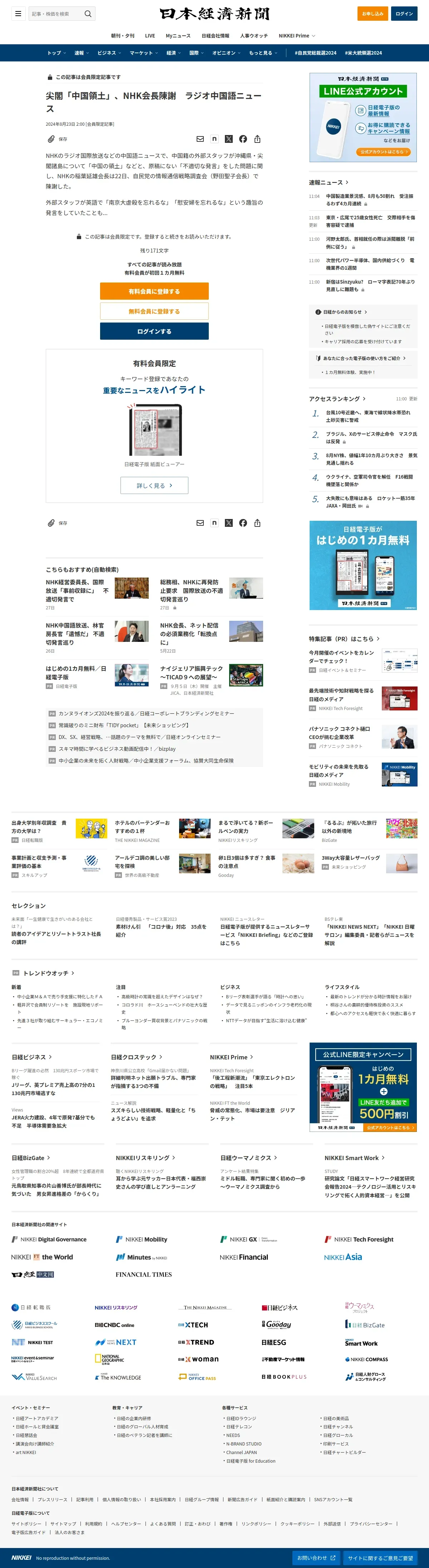Open NIKKEI the World logo
429x1568 pixels.
[42, 1257]
